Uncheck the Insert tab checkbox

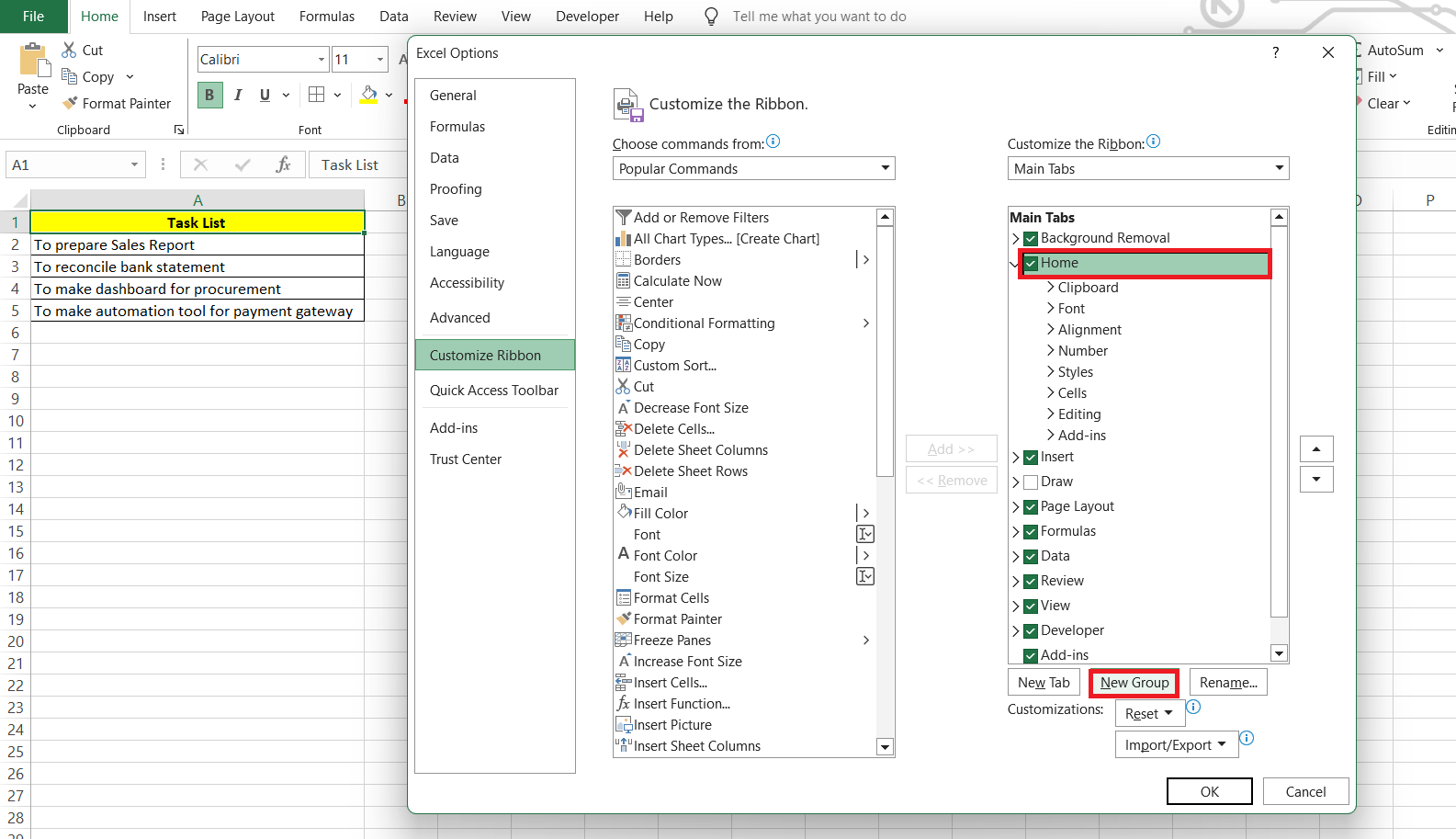click(1031, 458)
